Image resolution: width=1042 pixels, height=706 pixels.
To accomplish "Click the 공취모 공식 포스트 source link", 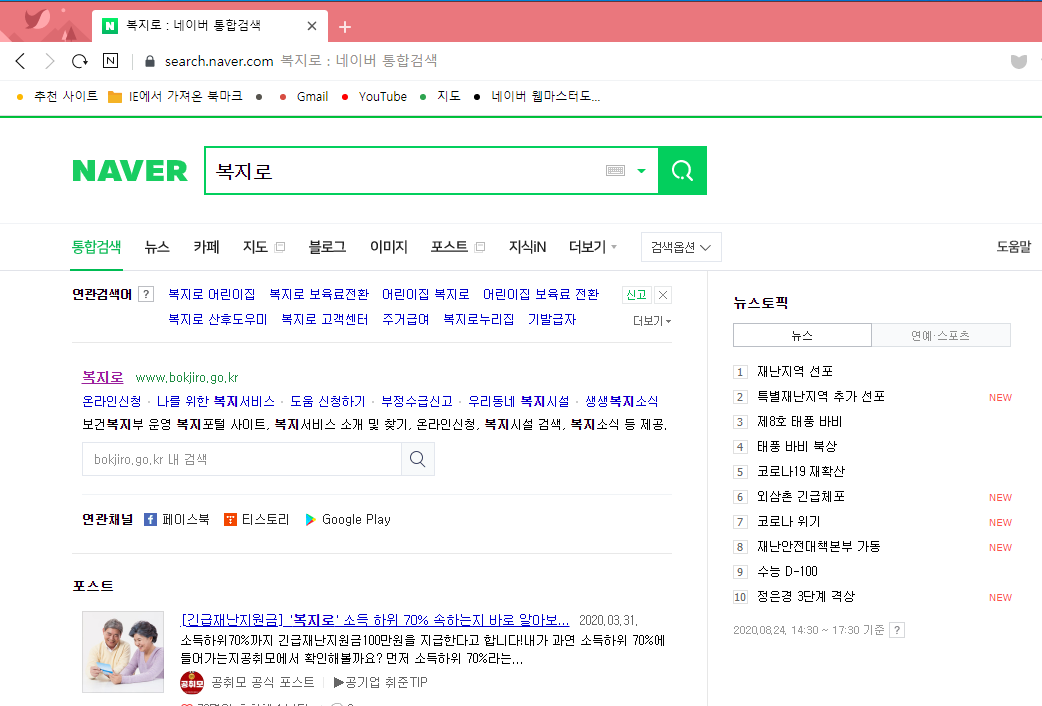I will [x=262, y=682].
